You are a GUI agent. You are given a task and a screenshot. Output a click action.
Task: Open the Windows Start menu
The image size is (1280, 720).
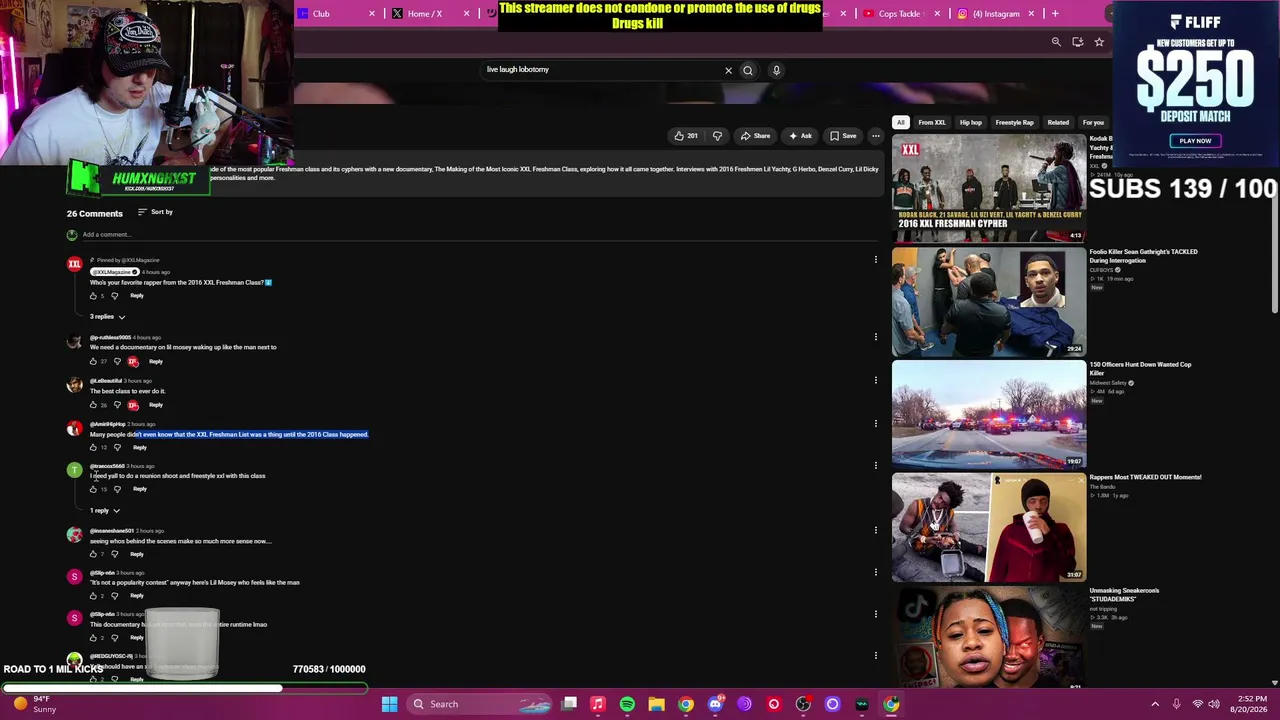pyautogui.click(x=389, y=704)
